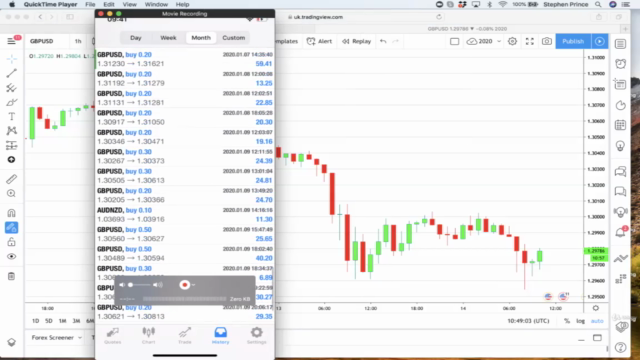This screenshot has width=640, height=360.
Task: Adjust QuickTime recording volume slider
Action: click(x=141, y=285)
